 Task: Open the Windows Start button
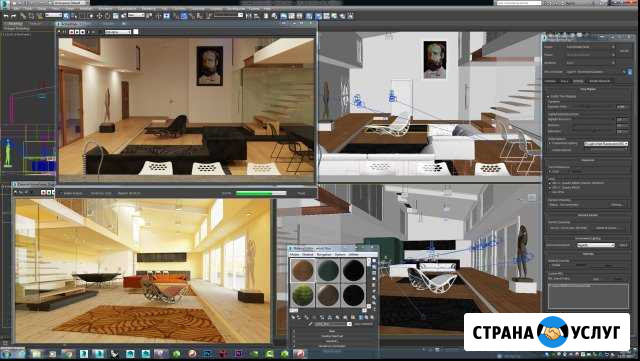[7, 354]
